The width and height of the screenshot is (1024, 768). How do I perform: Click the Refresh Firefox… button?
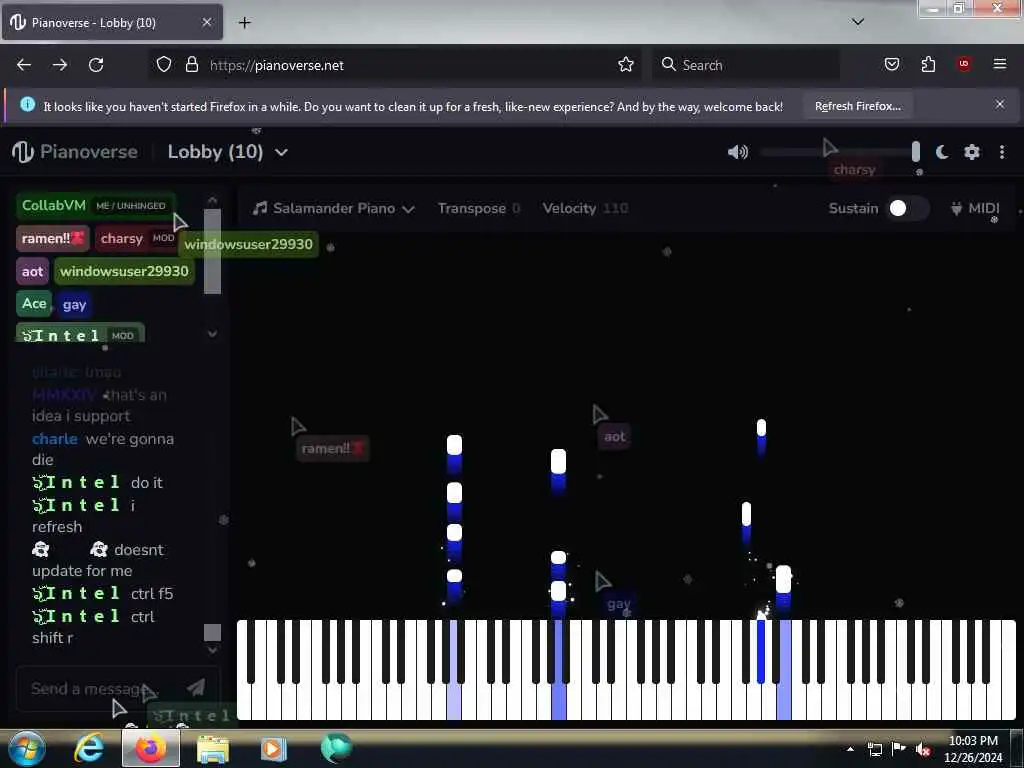click(857, 106)
